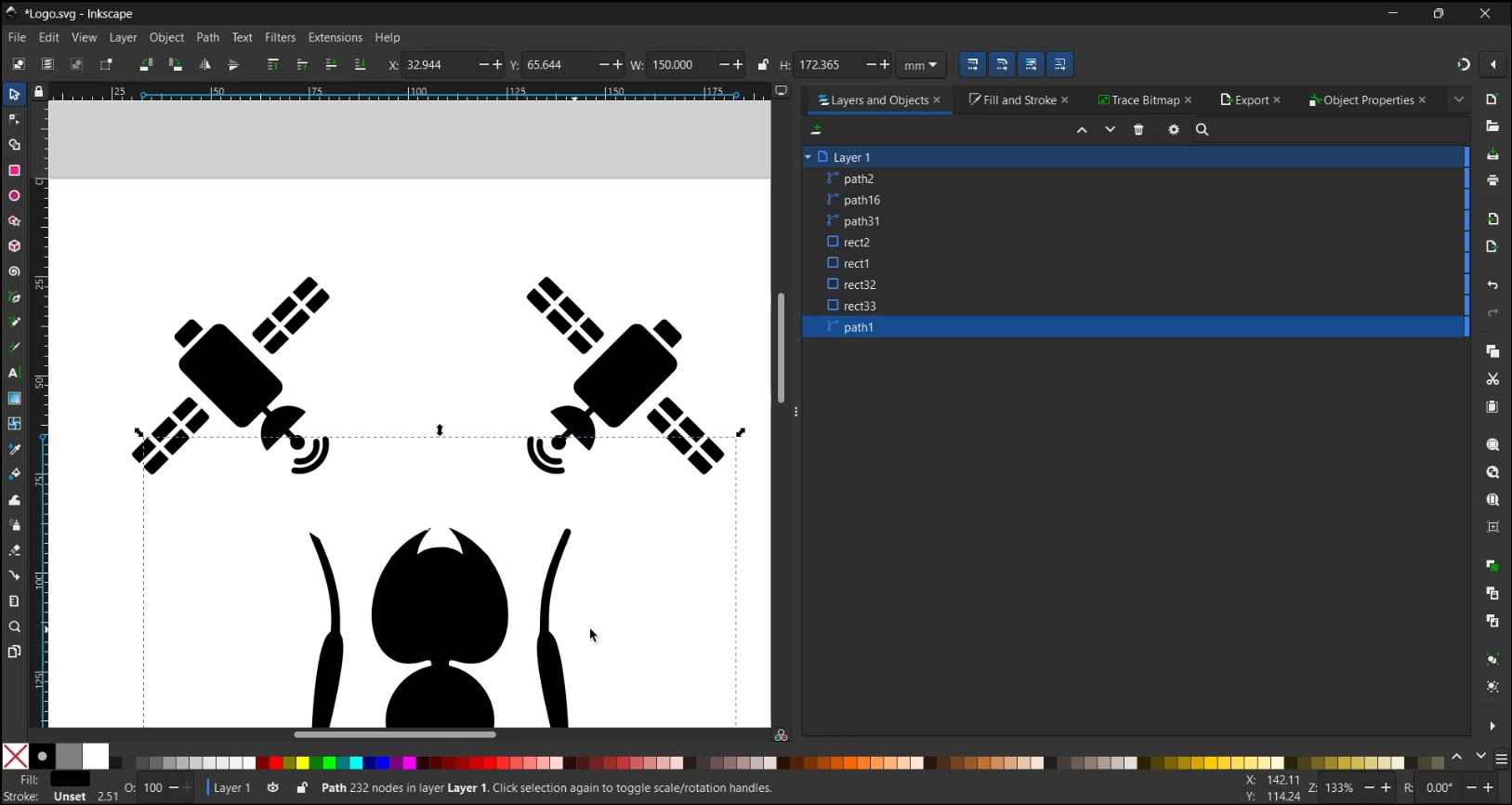The height and width of the screenshot is (805, 1512).
Task: Click the Cut scissors icon
Action: click(x=1492, y=379)
